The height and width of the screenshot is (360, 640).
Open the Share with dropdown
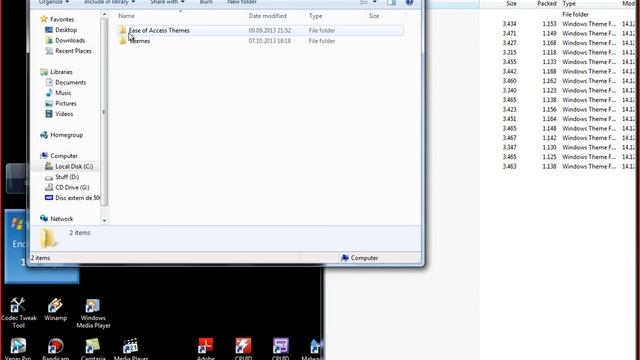pyautogui.click(x=167, y=2)
